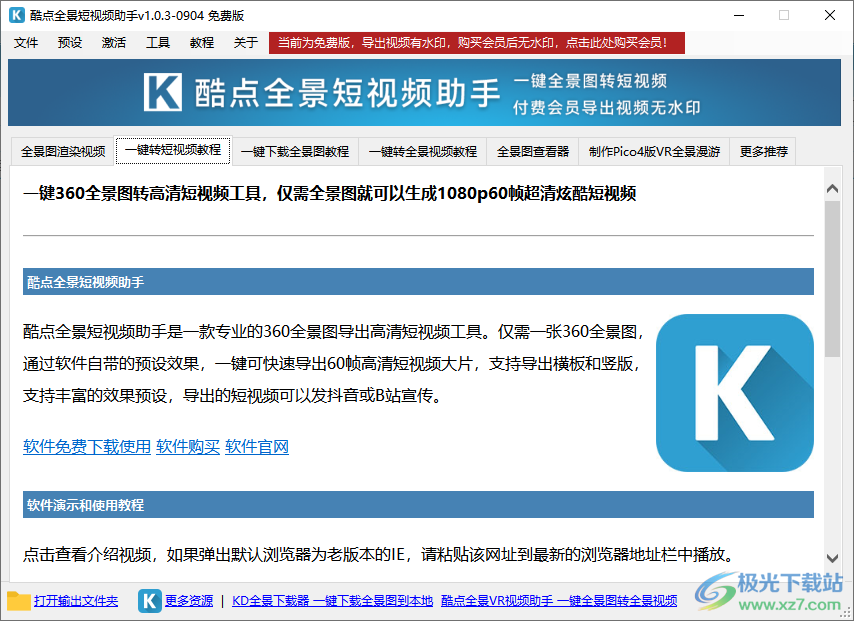854x621 pixels.
Task: Click the K app icon in title bar
Action: click(16, 15)
